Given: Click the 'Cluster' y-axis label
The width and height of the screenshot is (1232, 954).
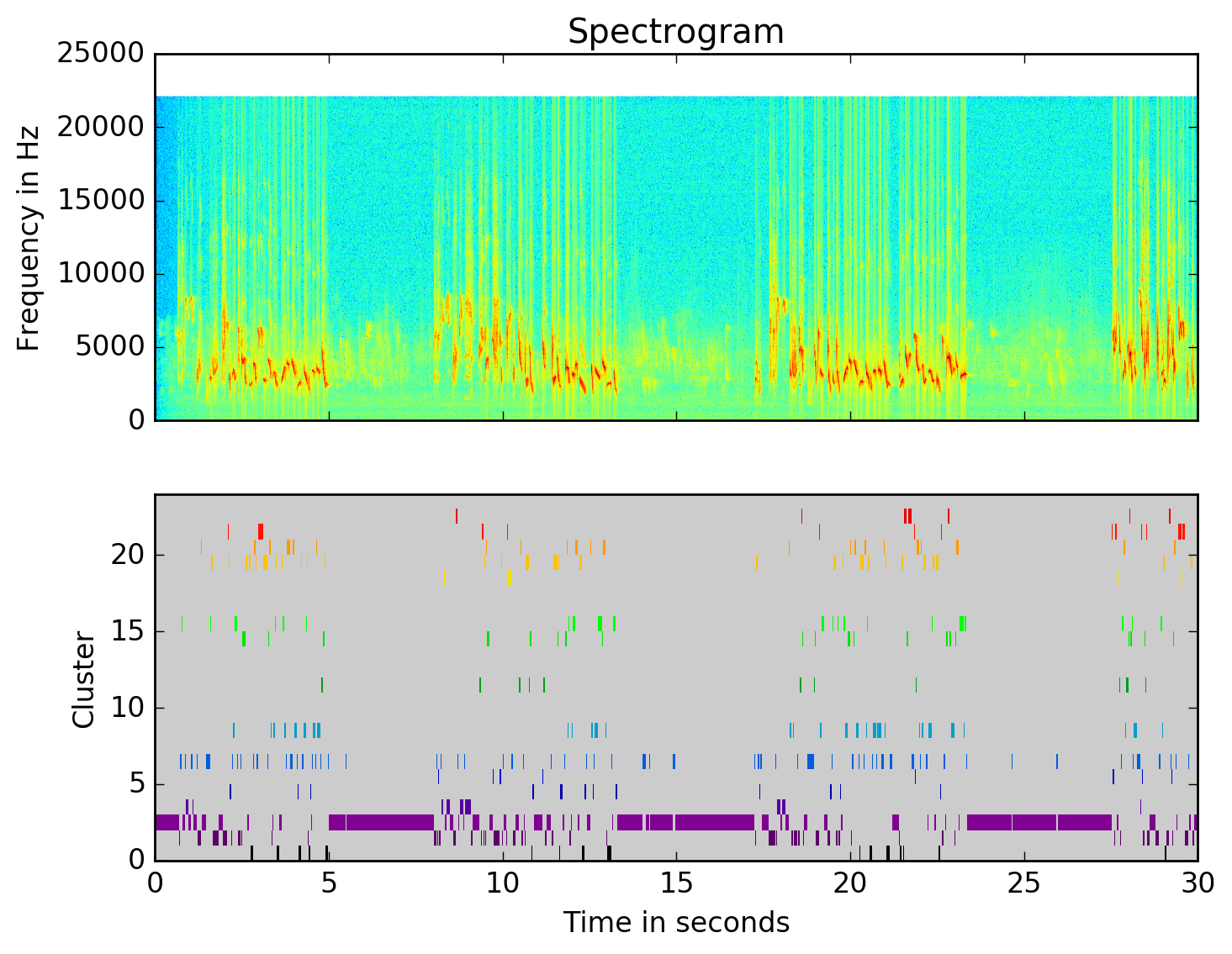Looking at the screenshot, I should (83, 679).
